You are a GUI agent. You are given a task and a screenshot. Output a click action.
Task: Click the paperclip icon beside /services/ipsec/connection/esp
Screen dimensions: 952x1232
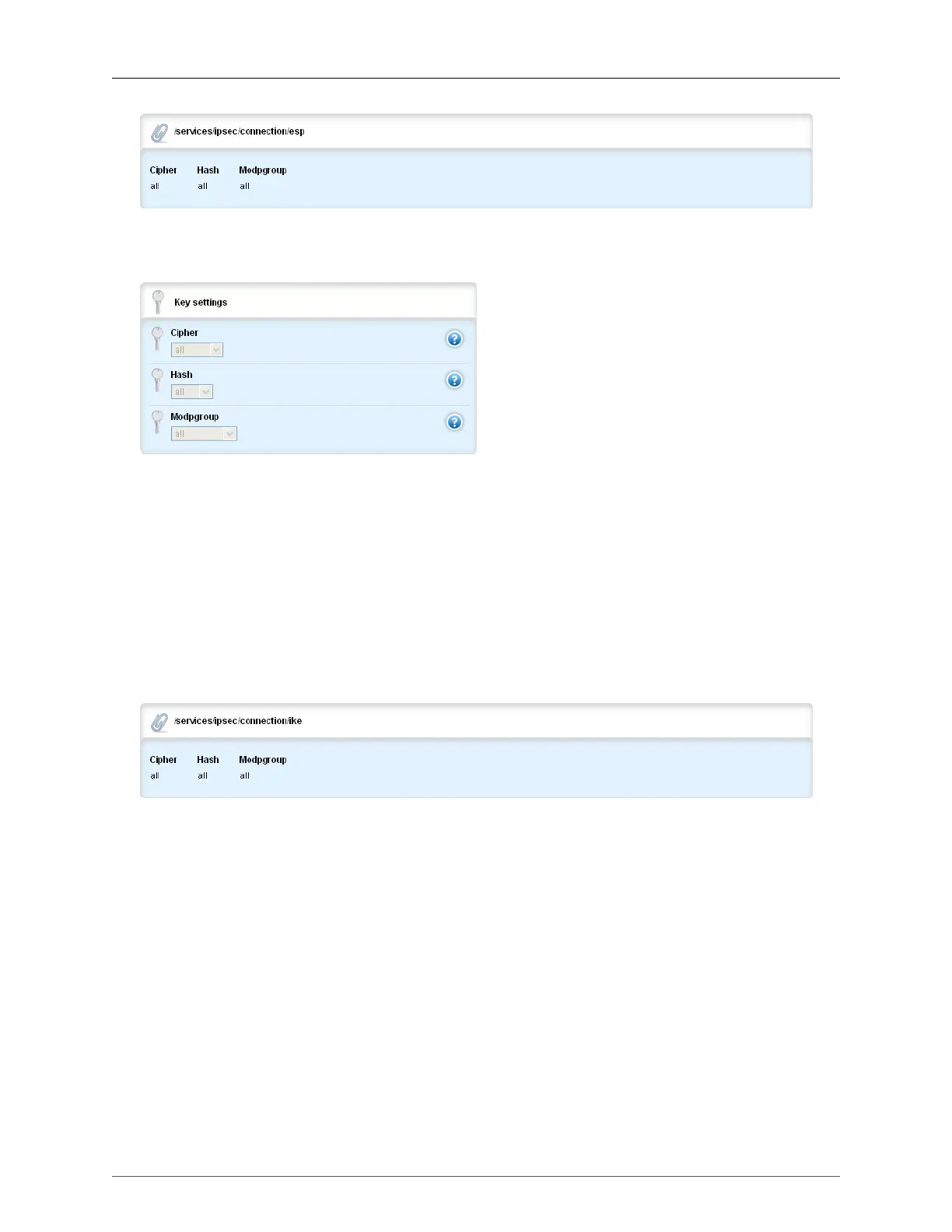(159, 133)
